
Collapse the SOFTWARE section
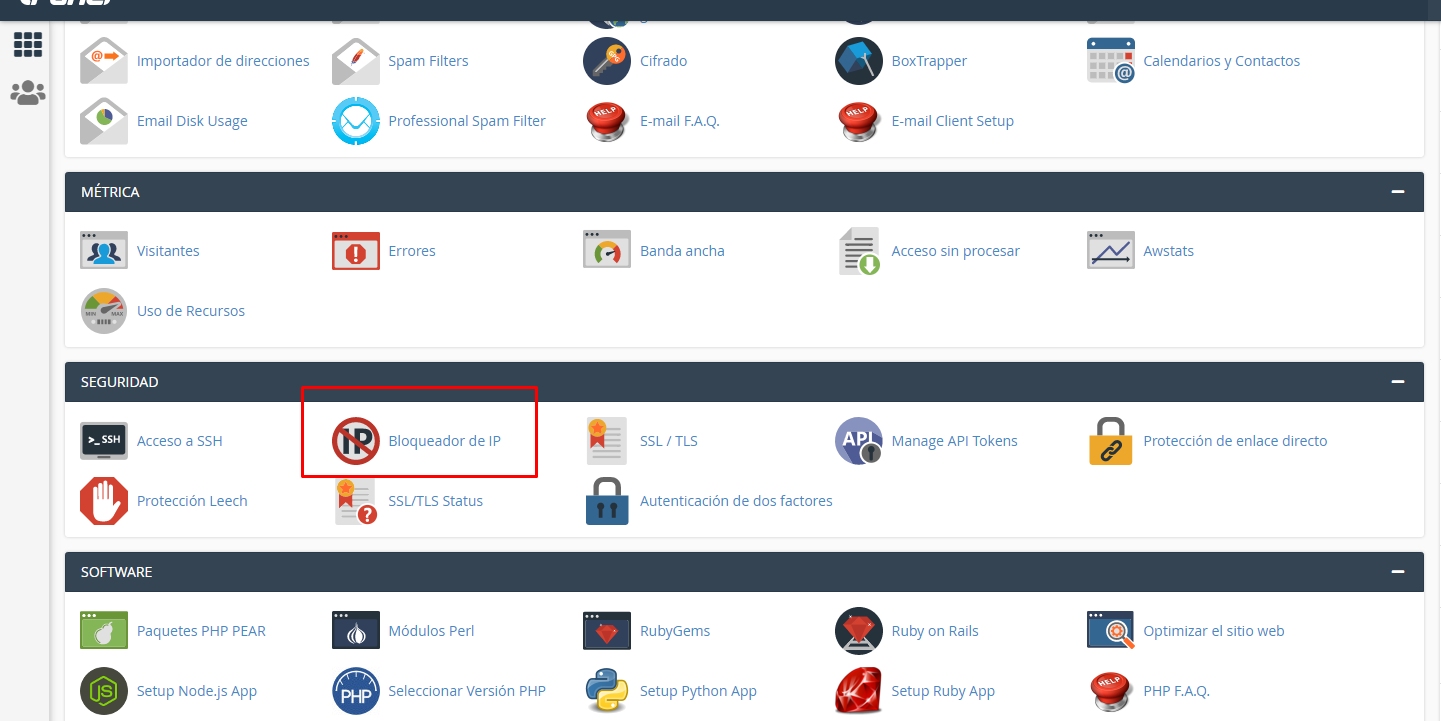[1398, 572]
